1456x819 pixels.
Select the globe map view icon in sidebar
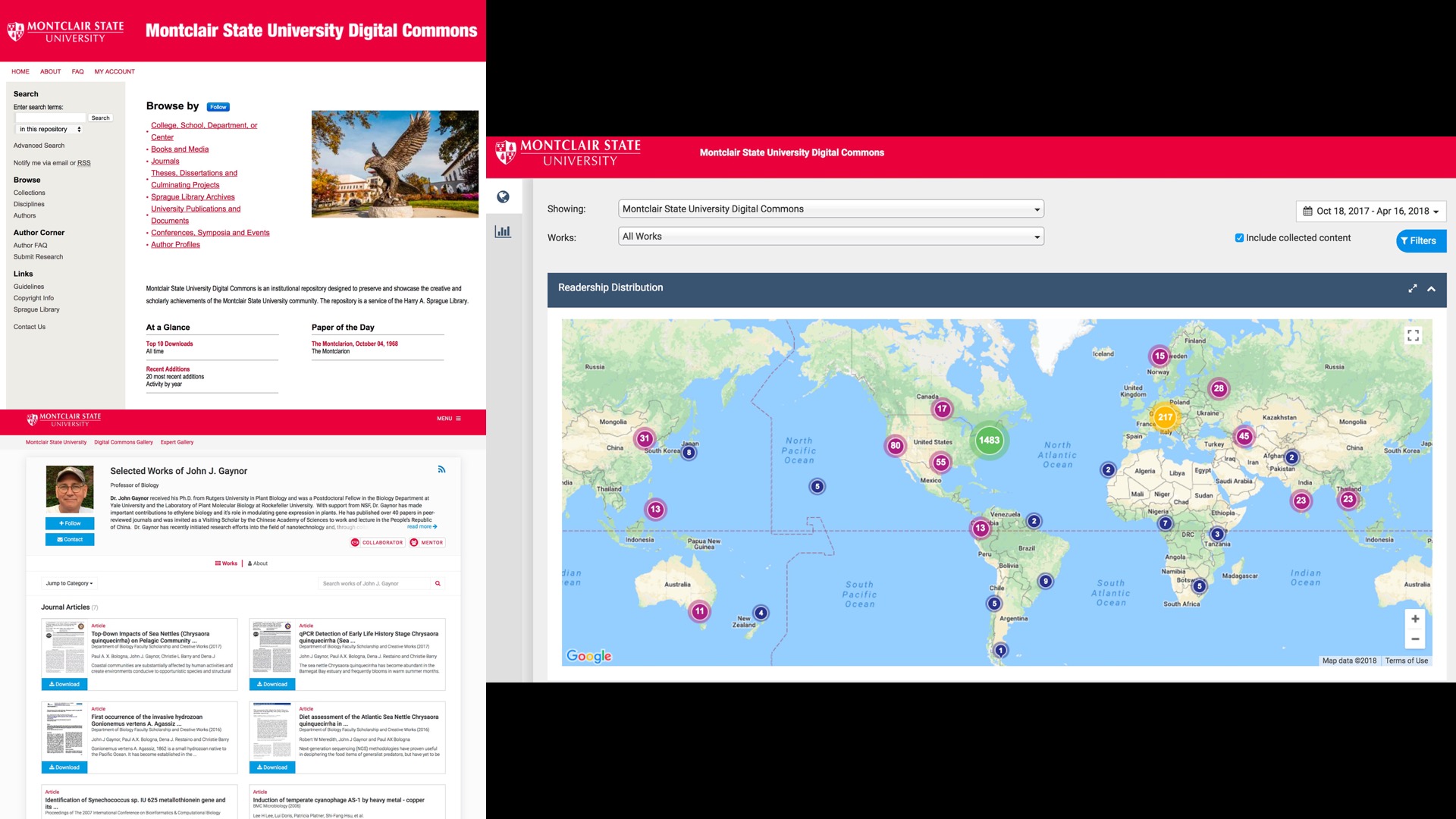(x=502, y=196)
